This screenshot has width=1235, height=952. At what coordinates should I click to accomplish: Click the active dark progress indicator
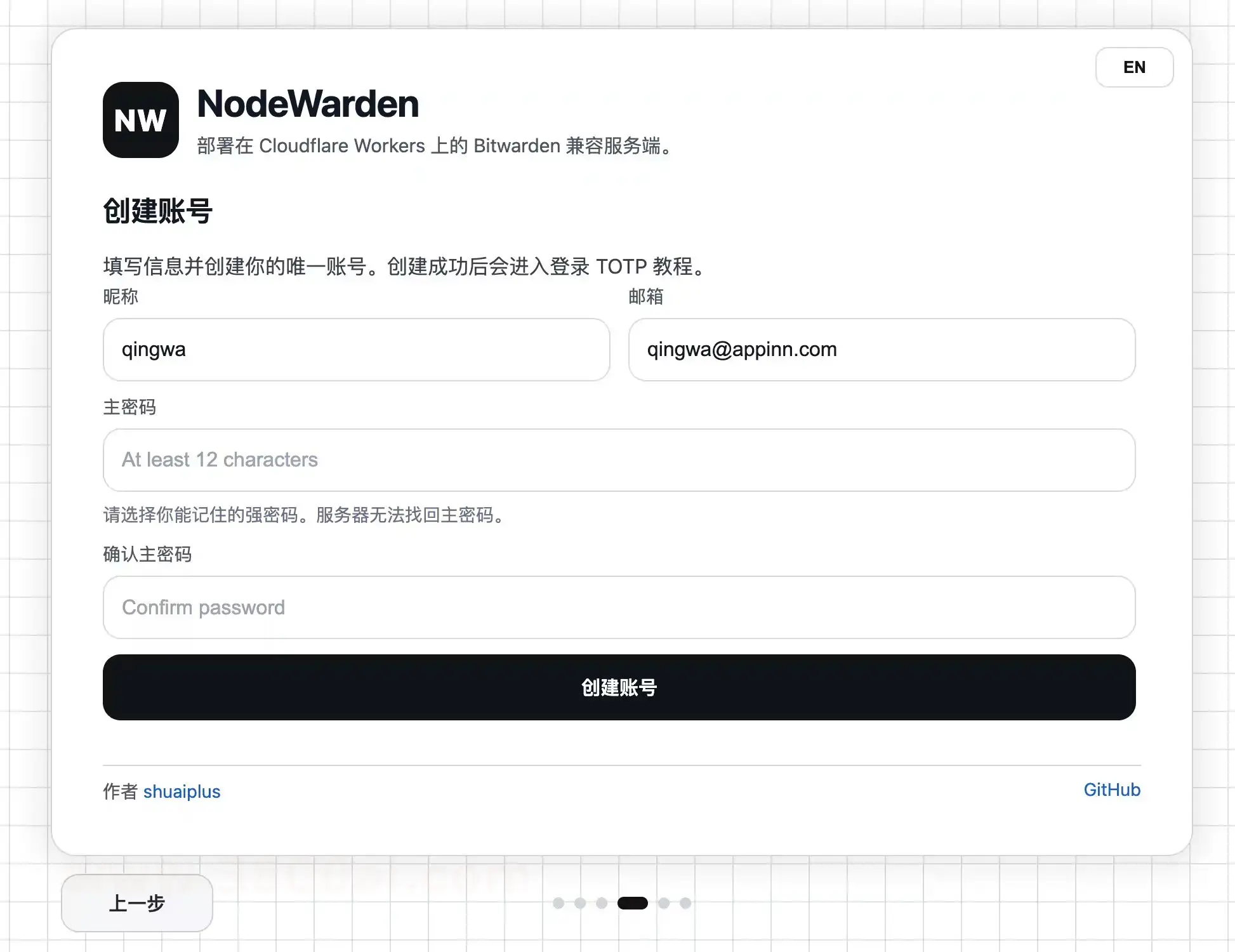(x=633, y=902)
